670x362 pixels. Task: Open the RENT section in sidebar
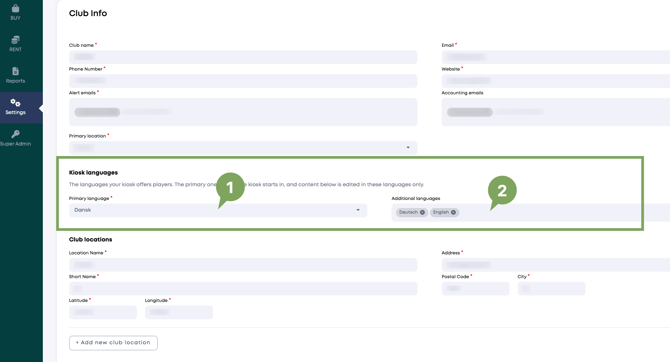15,44
